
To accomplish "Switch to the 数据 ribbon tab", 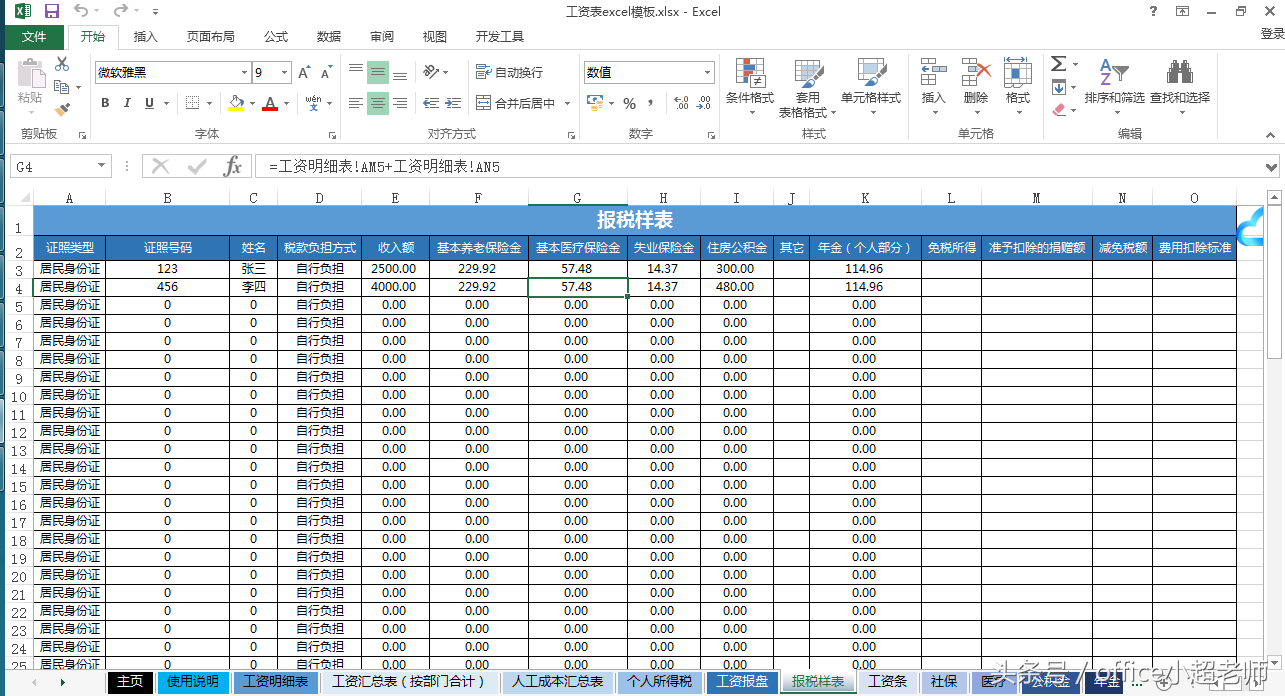I will 329,37.
